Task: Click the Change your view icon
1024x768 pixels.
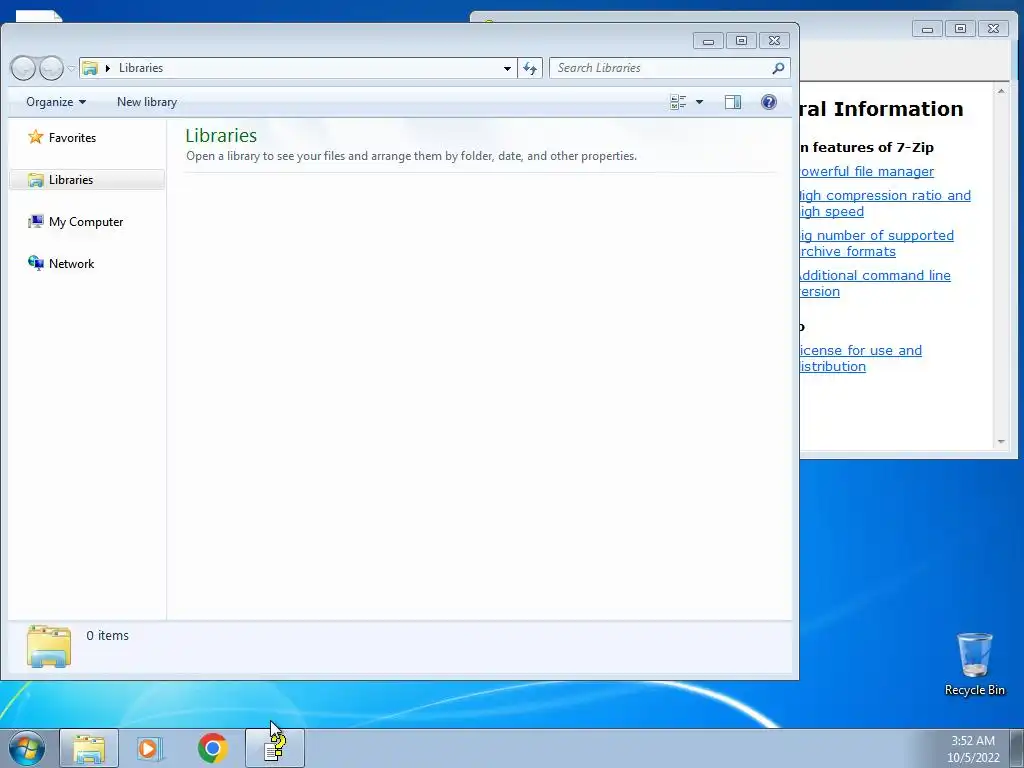Action: pyautogui.click(x=679, y=102)
